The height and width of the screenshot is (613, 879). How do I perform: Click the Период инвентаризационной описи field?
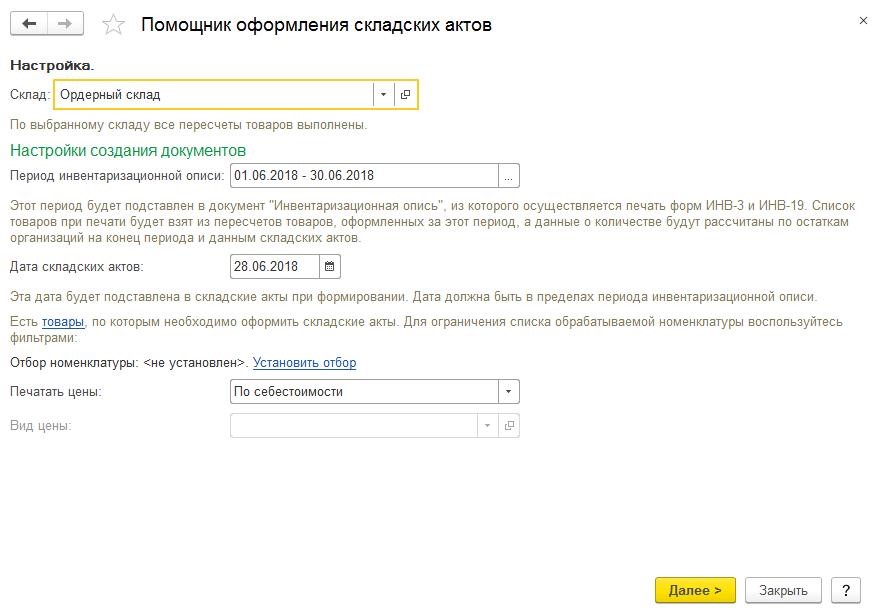pyautogui.click(x=364, y=176)
